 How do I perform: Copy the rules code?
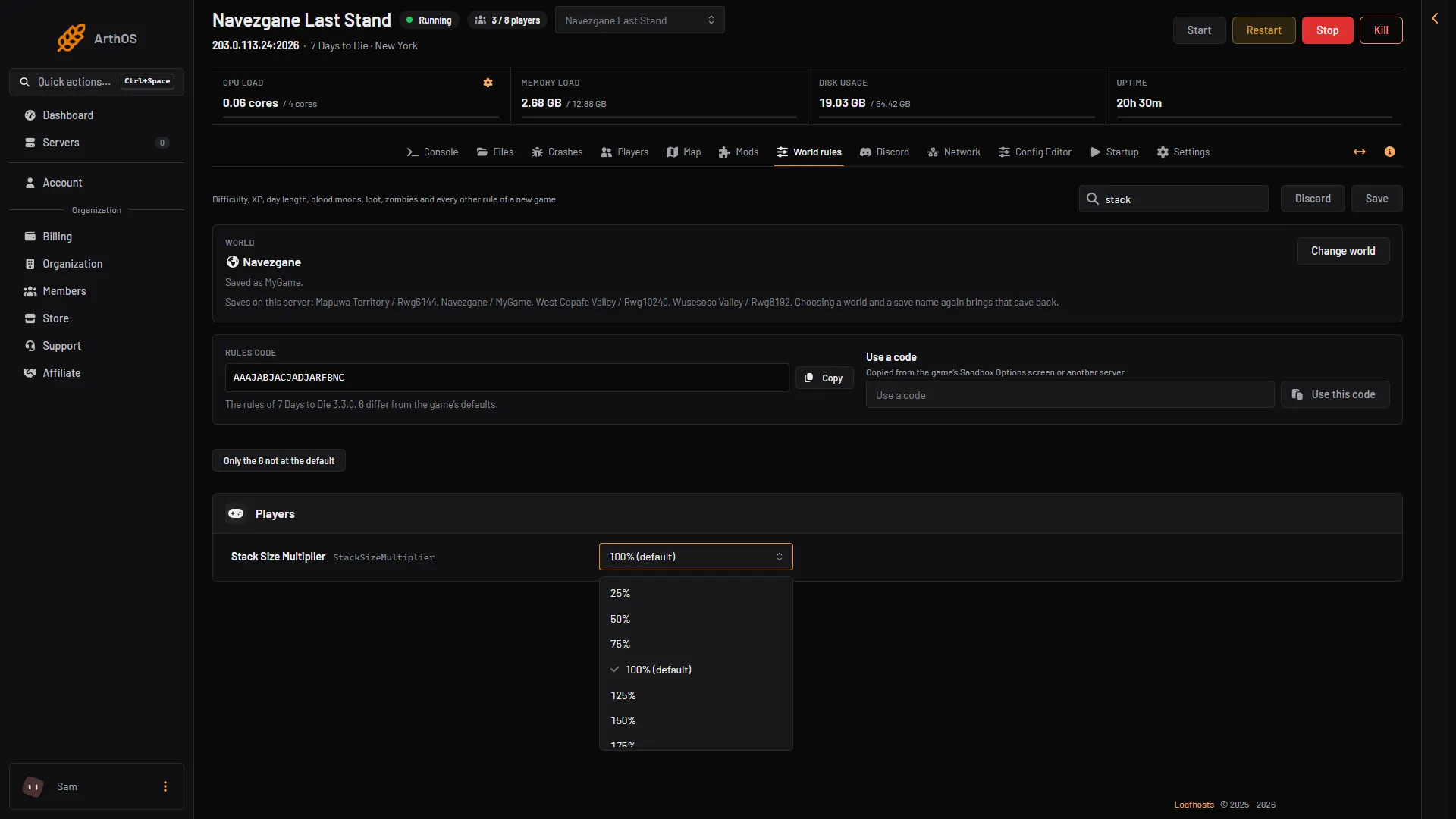point(824,378)
